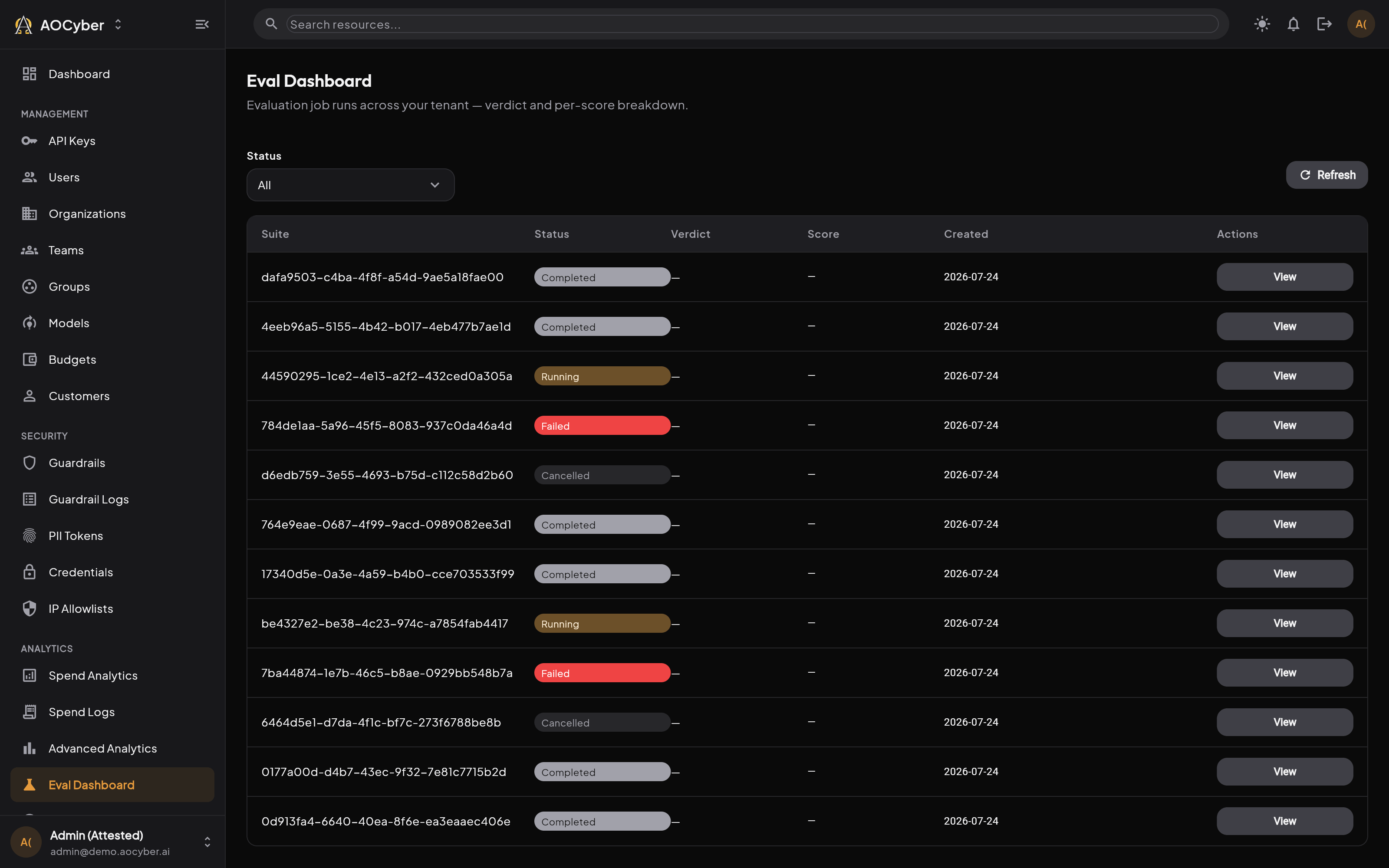Click the Organizations building icon

point(29,214)
